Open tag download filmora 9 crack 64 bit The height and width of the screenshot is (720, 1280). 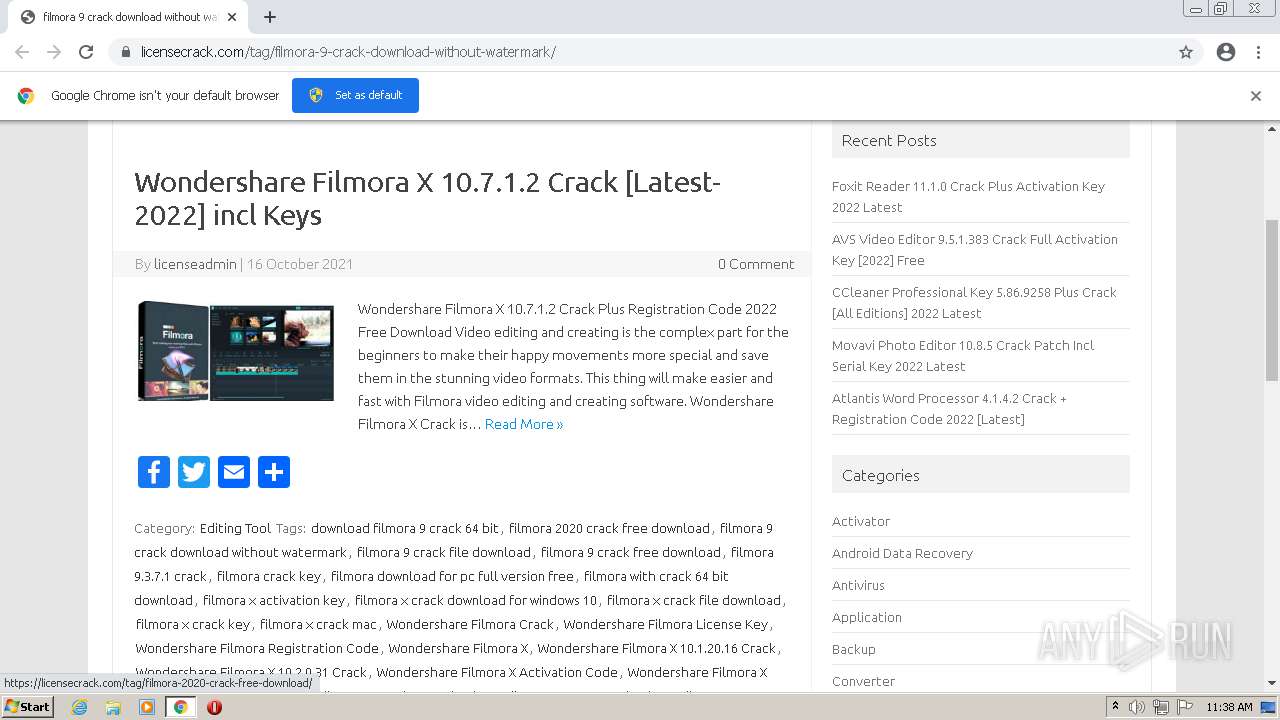coord(404,528)
